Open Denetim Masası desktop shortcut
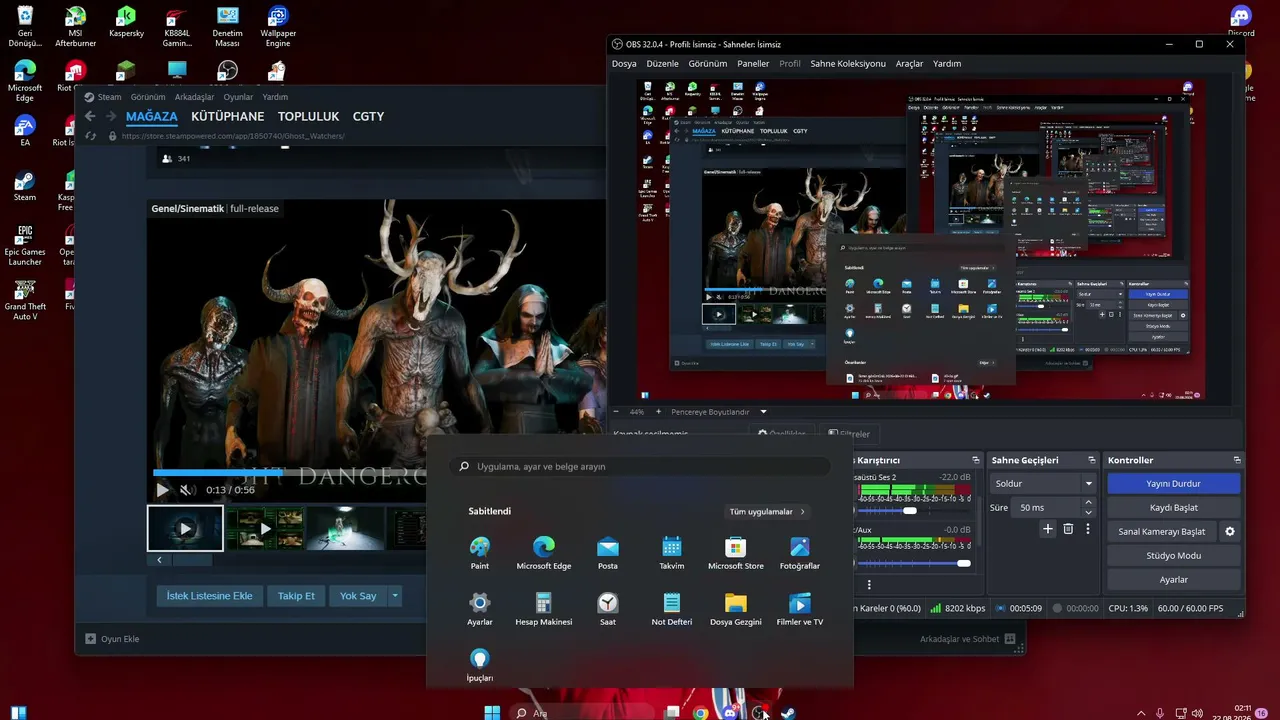1280x720 pixels. coord(227,27)
